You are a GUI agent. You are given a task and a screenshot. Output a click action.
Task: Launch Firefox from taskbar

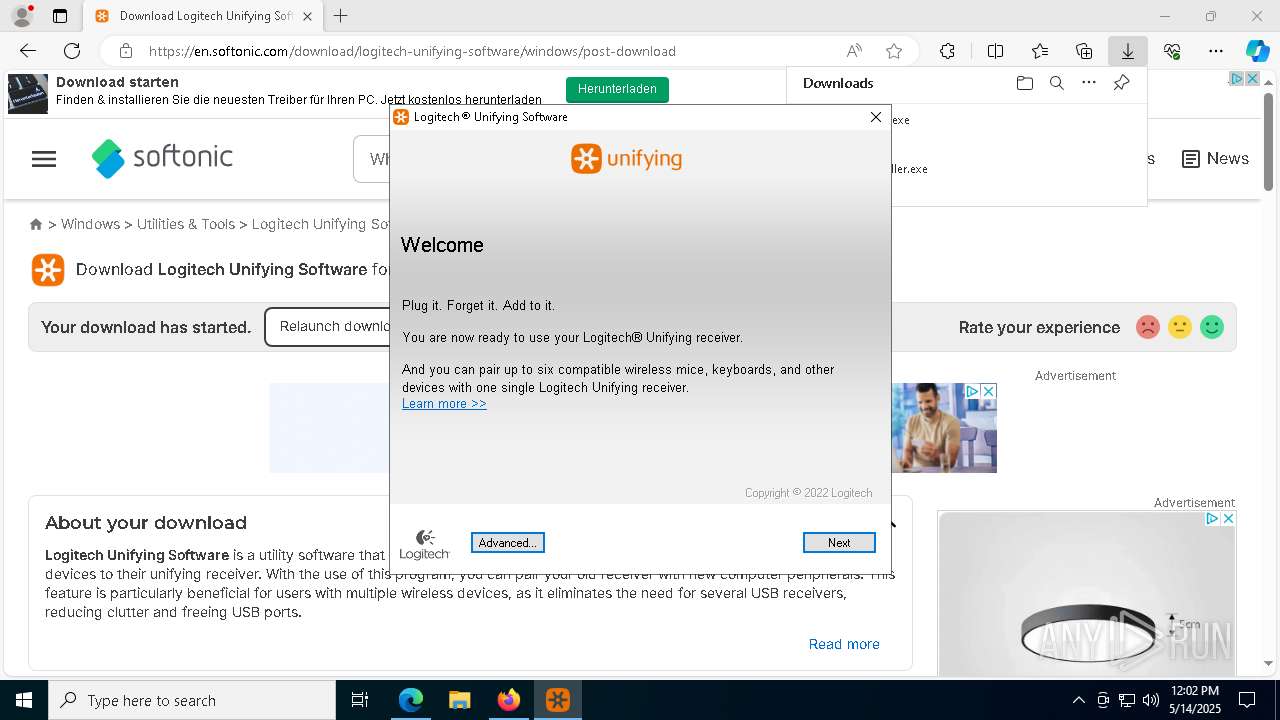[x=509, y=700]
